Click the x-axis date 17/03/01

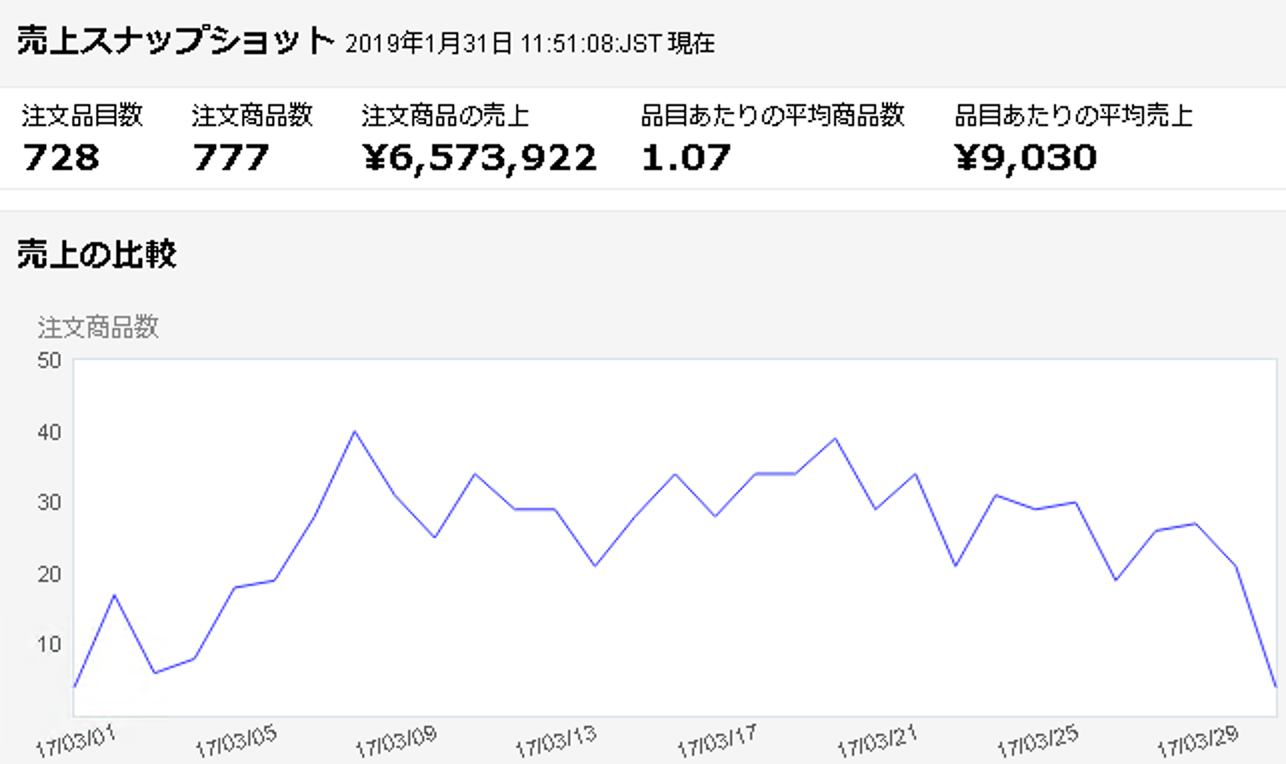click(76, 742)
